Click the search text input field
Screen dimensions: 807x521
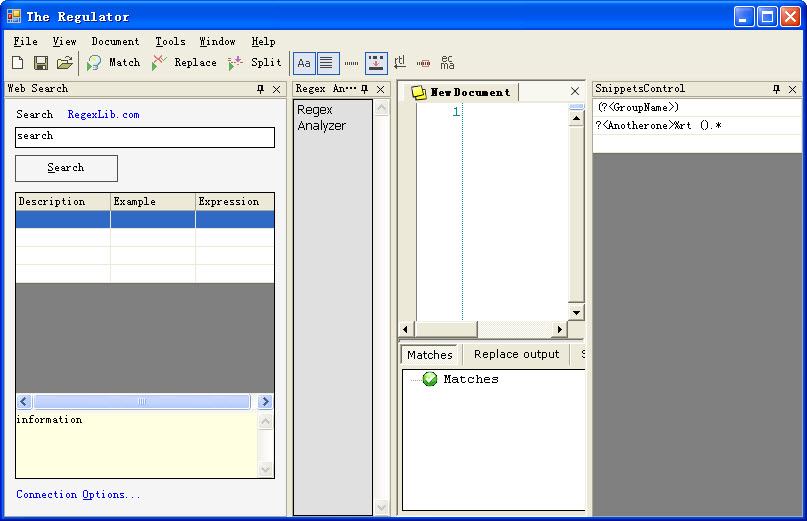point(144,137)
